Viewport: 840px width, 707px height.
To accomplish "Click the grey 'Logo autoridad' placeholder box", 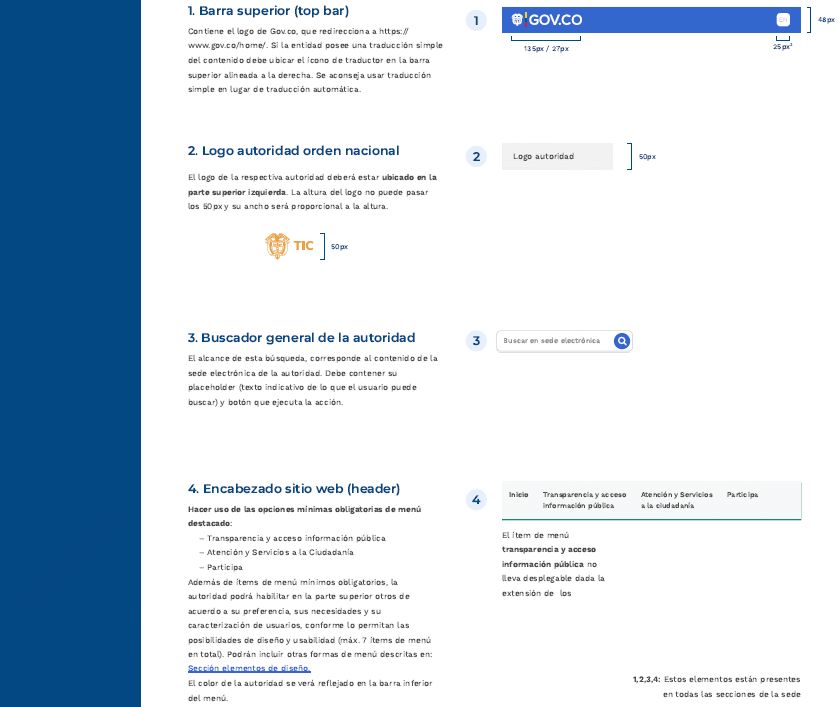I will point(556,157).
